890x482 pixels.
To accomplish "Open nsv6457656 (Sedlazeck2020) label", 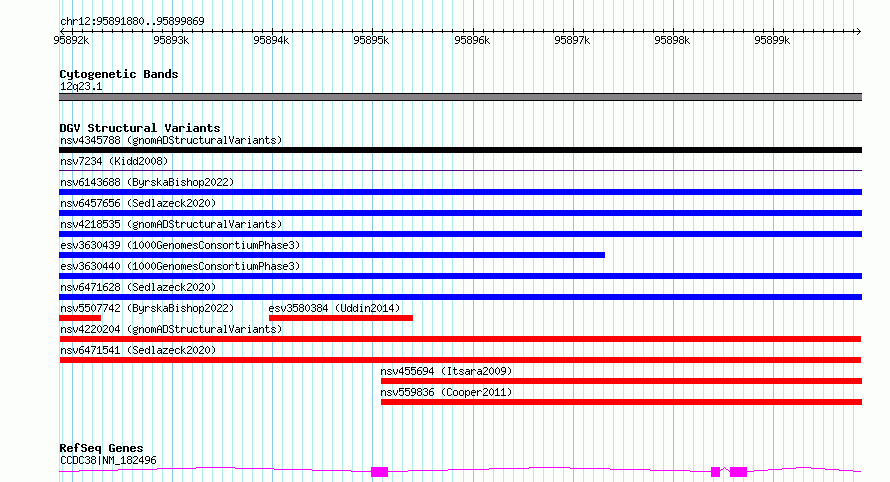I will point(138,203).
